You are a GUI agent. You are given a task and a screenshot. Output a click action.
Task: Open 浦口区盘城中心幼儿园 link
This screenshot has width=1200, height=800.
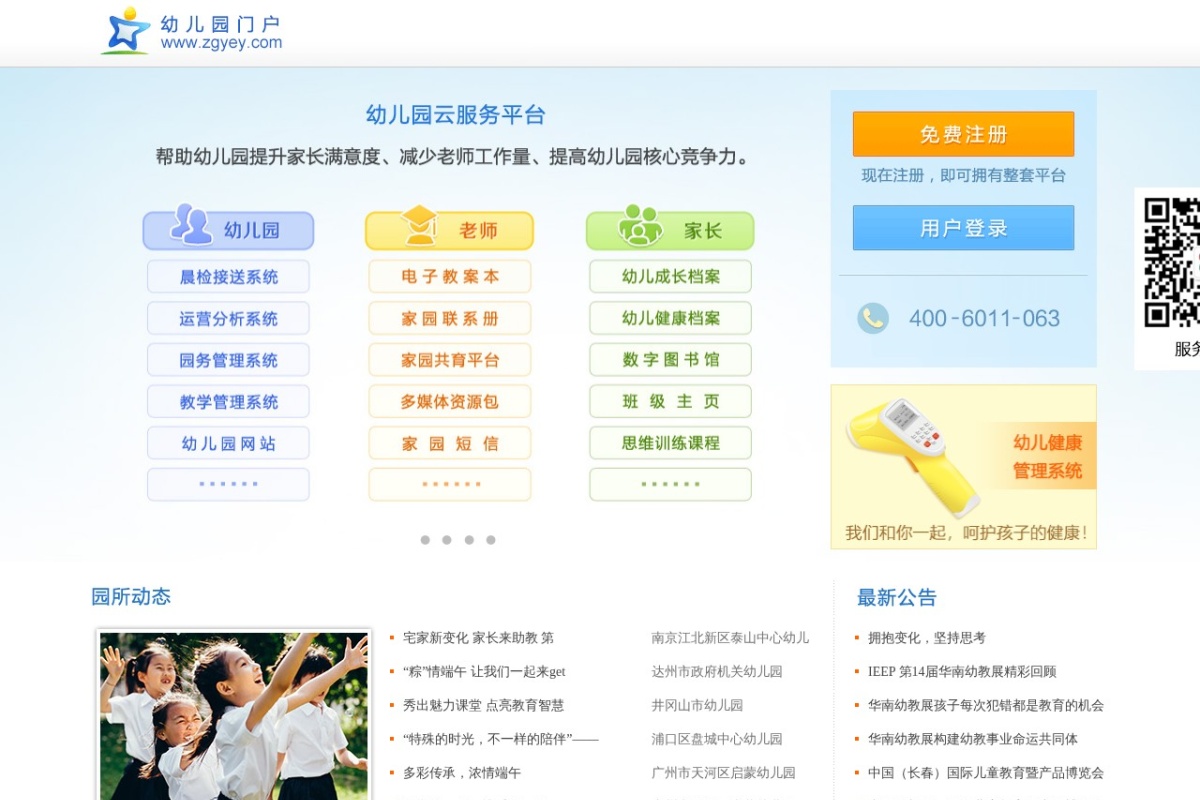(717, 739)
